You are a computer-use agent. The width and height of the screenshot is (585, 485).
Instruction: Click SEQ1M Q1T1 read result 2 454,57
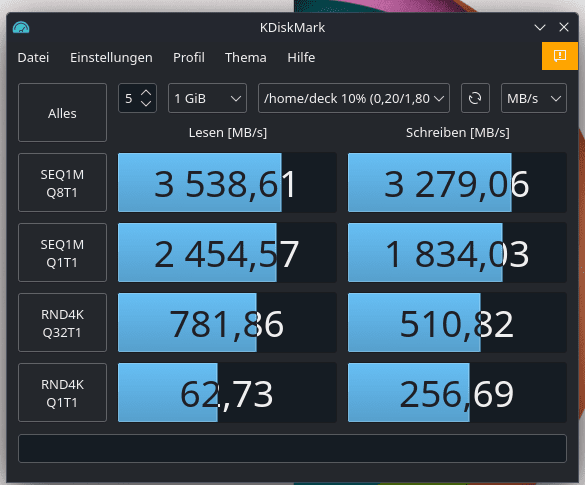pyautogui.click(x=227, y=253)
